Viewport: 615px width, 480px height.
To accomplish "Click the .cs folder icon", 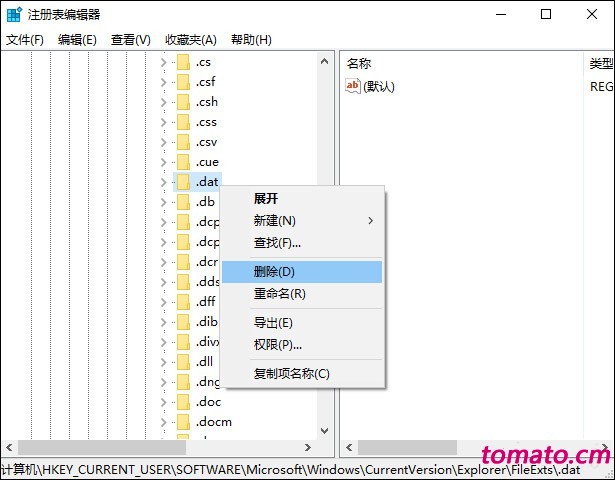I will tap(183, 62).
